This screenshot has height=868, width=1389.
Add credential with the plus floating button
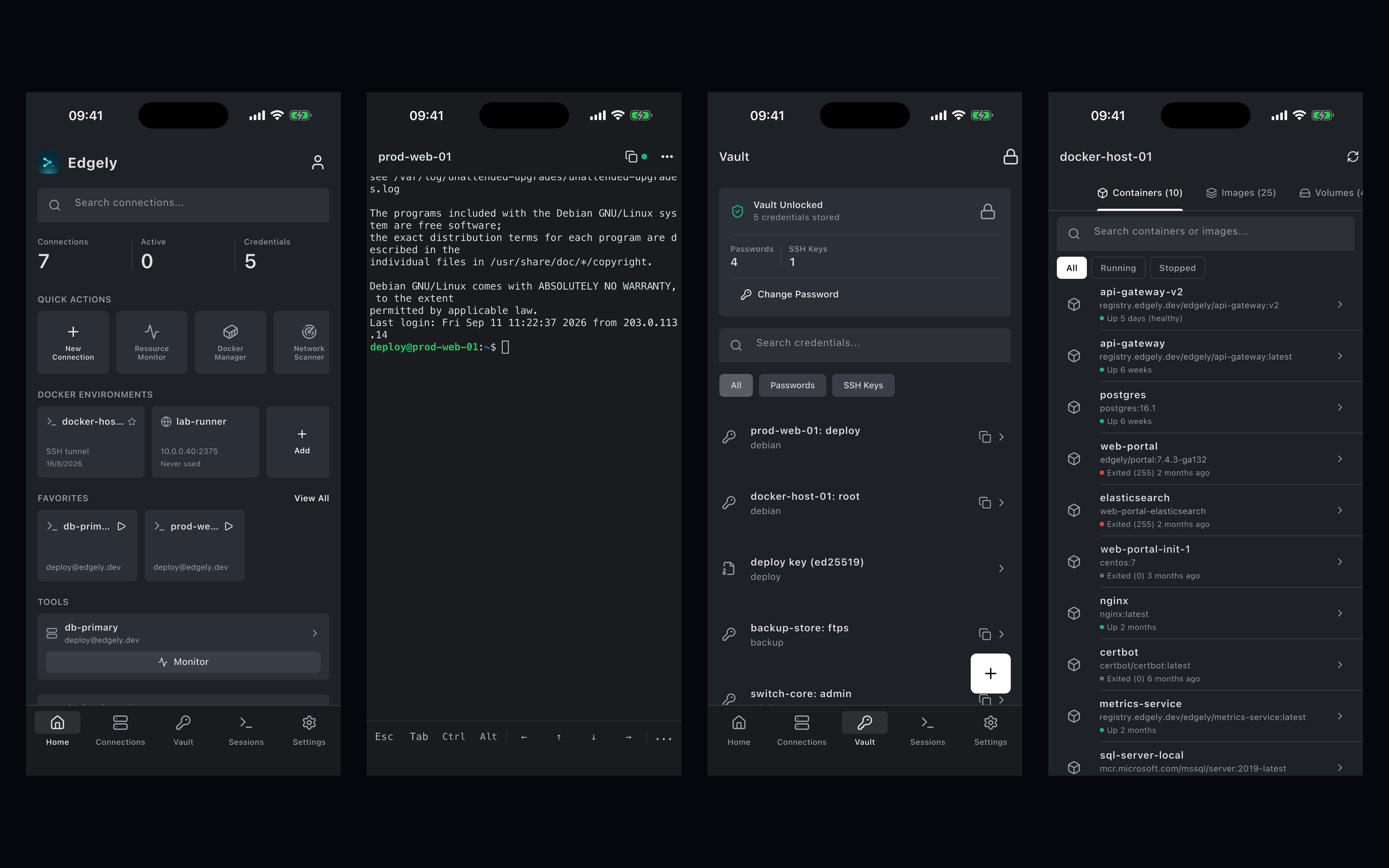(x=991, y=673)
